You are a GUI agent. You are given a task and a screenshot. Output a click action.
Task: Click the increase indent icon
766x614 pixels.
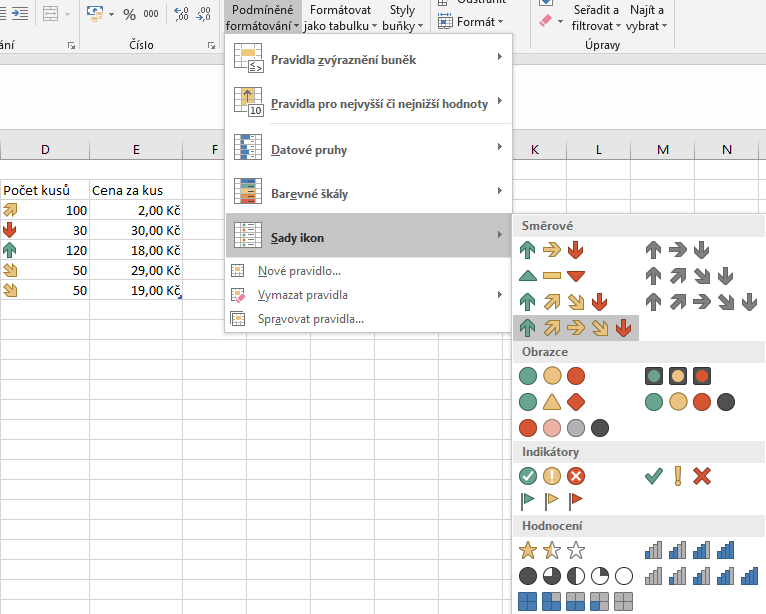point(20,14)
